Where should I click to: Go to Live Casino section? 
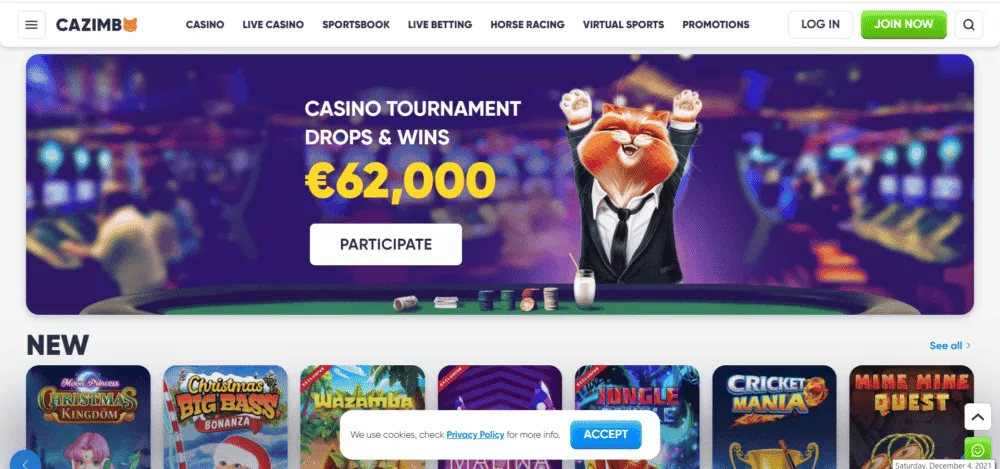273,25
